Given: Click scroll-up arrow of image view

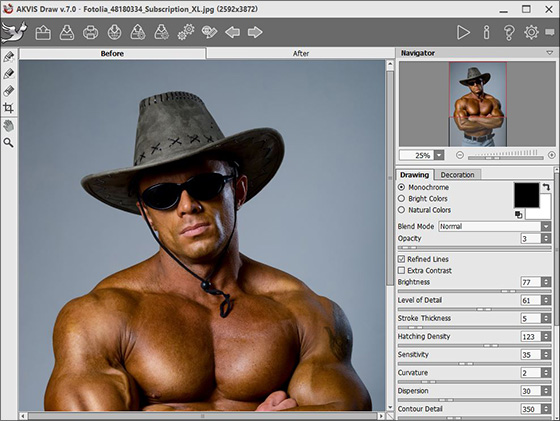Looking at the screenshot, I should (390, 65).
